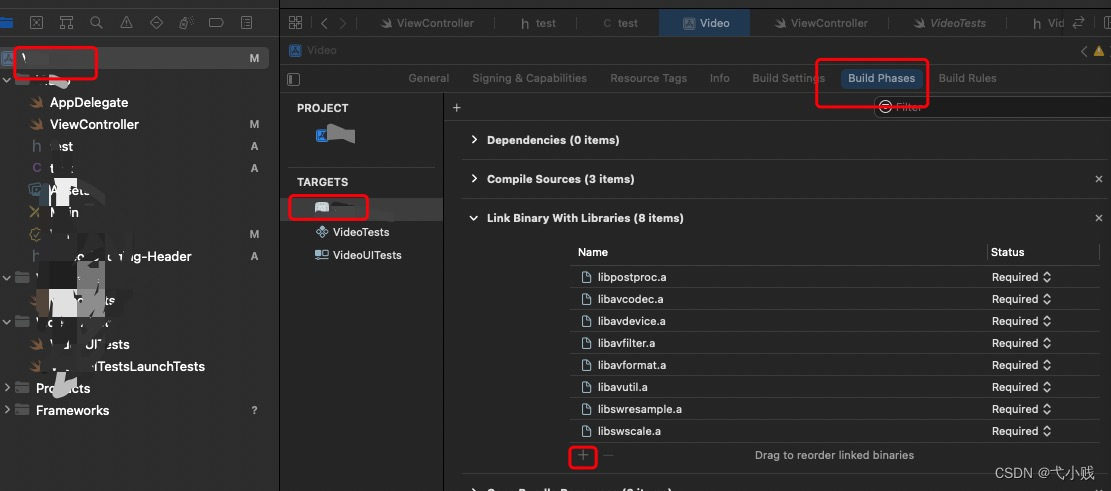The width and height of the screenshot is (1111, 491).
Task: Switch to the General tab
Action: 429,79
